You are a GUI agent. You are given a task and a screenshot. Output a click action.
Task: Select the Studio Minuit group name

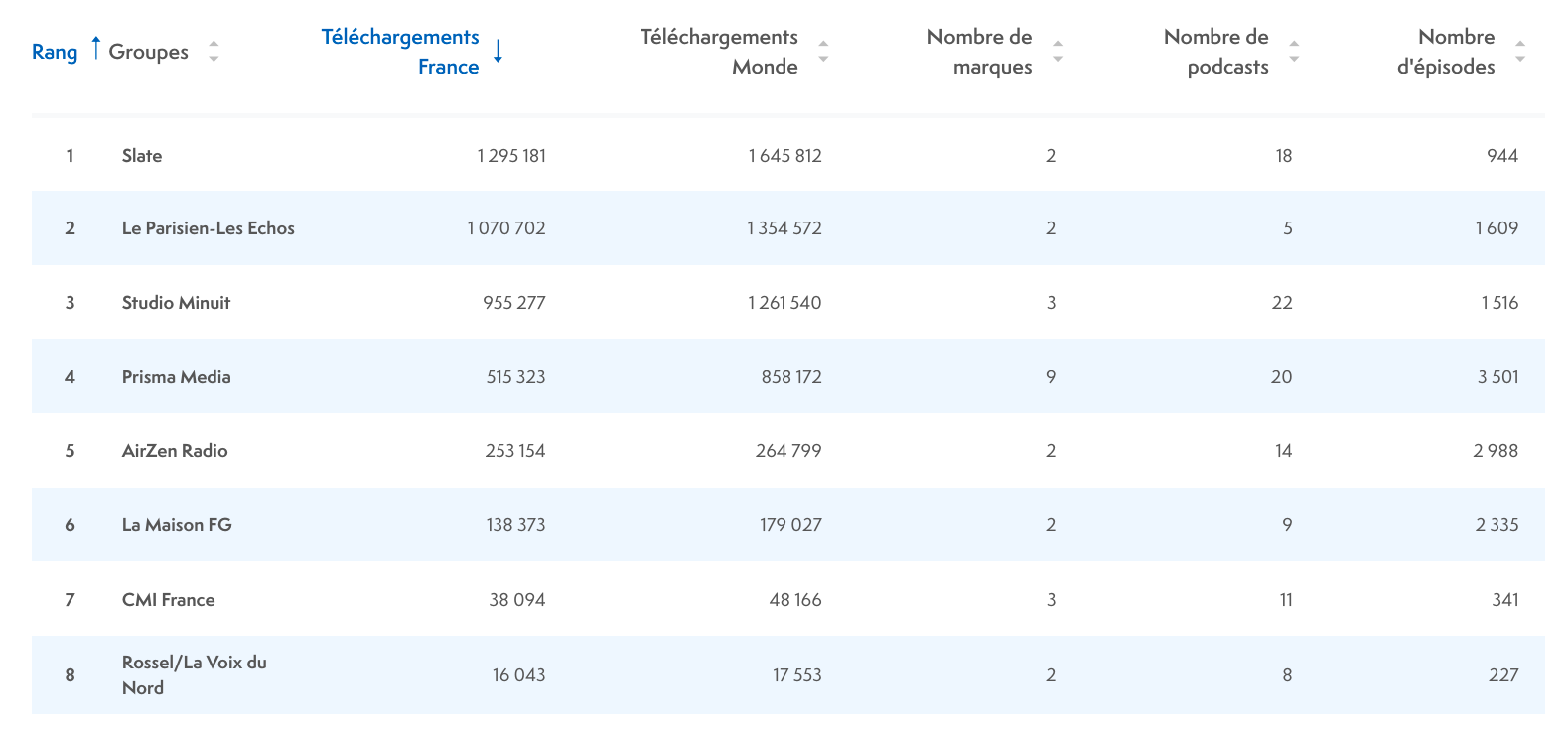click(x=176, y=303)
